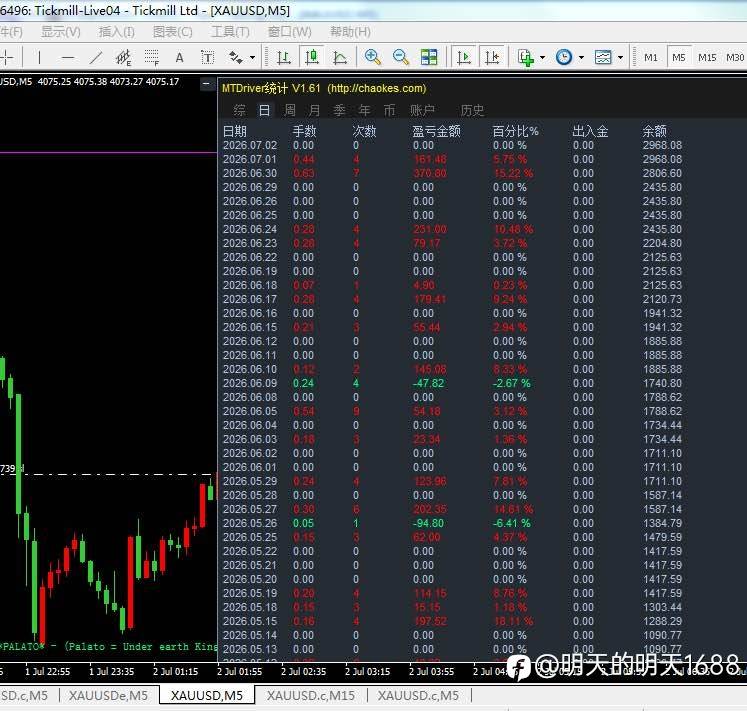The image size is (747, 711).
Task: Toggle chart shift from right edge
Action: pyautogui.click(x=492, y=58)
